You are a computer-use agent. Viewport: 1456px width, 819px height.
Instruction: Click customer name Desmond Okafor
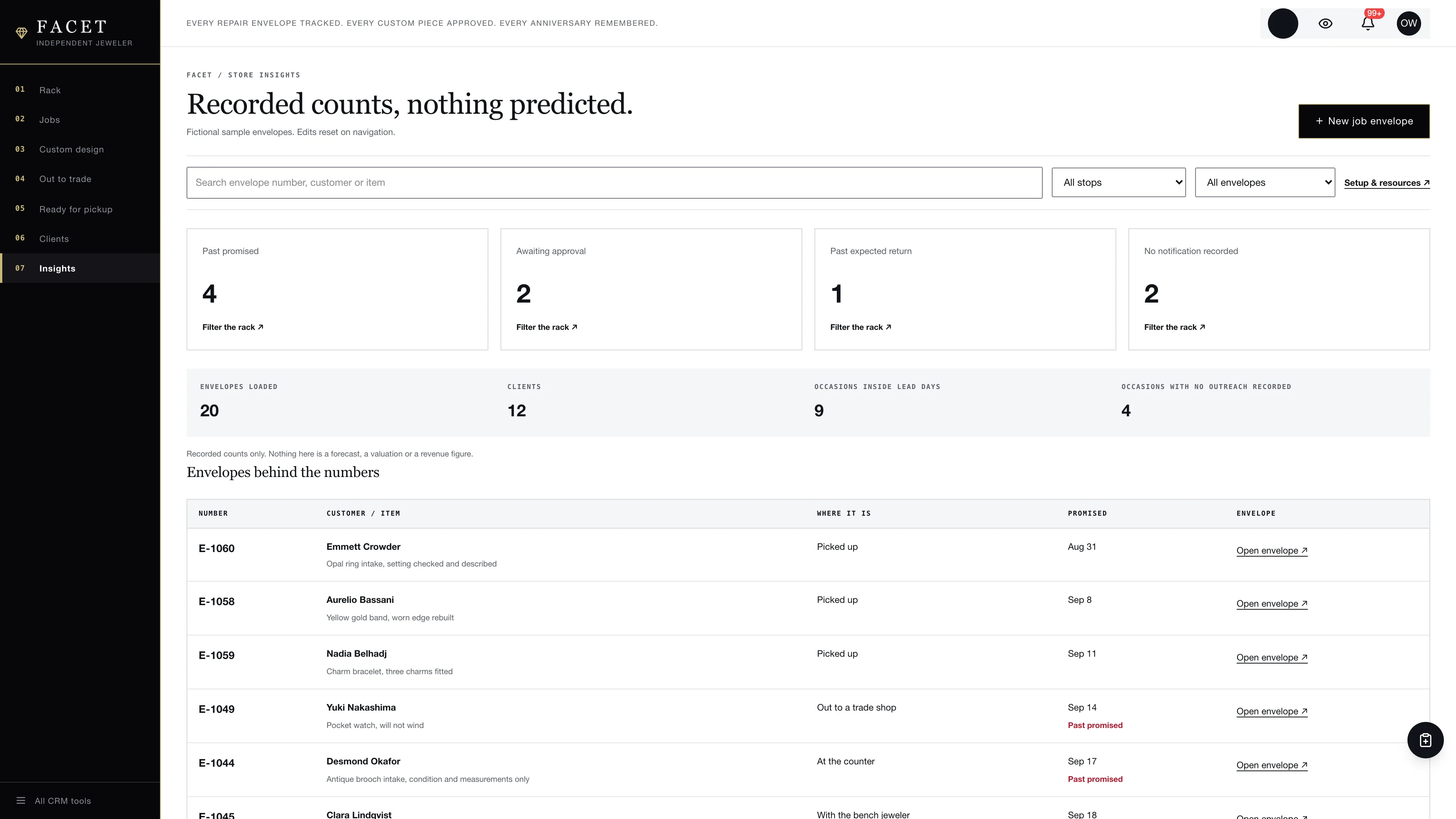(363, 761)
